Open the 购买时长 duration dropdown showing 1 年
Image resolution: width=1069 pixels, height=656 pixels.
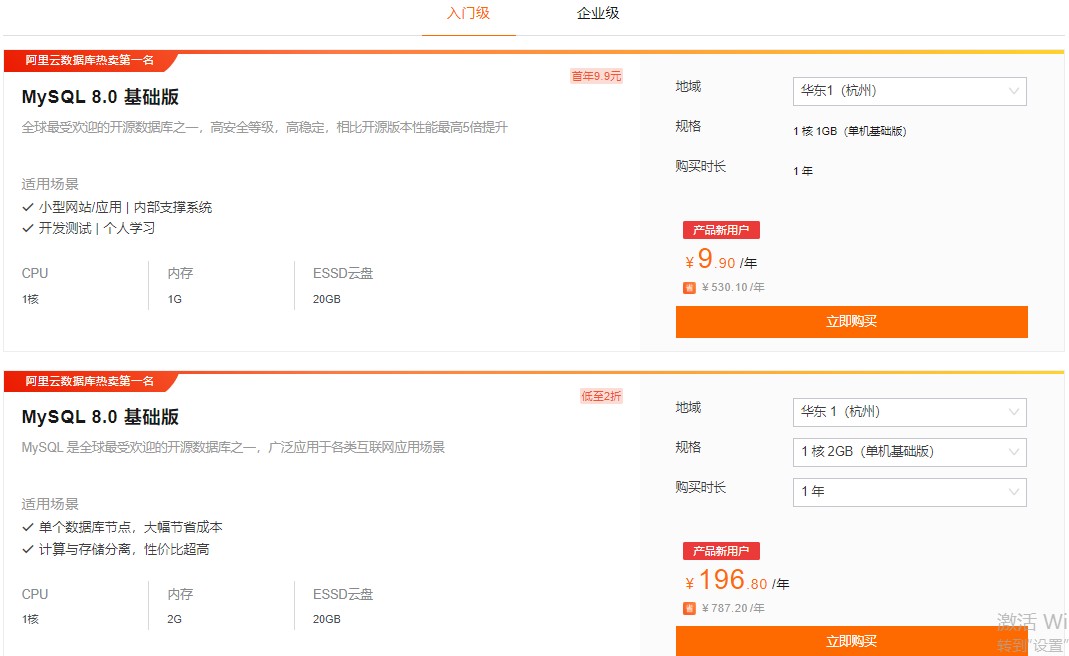908,492
